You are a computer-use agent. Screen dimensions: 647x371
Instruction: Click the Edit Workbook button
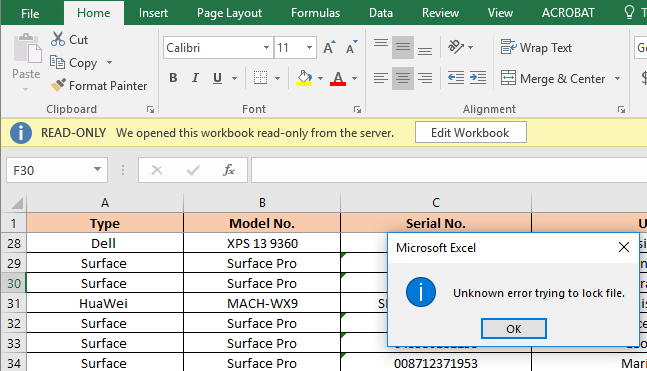click(470, 132)
